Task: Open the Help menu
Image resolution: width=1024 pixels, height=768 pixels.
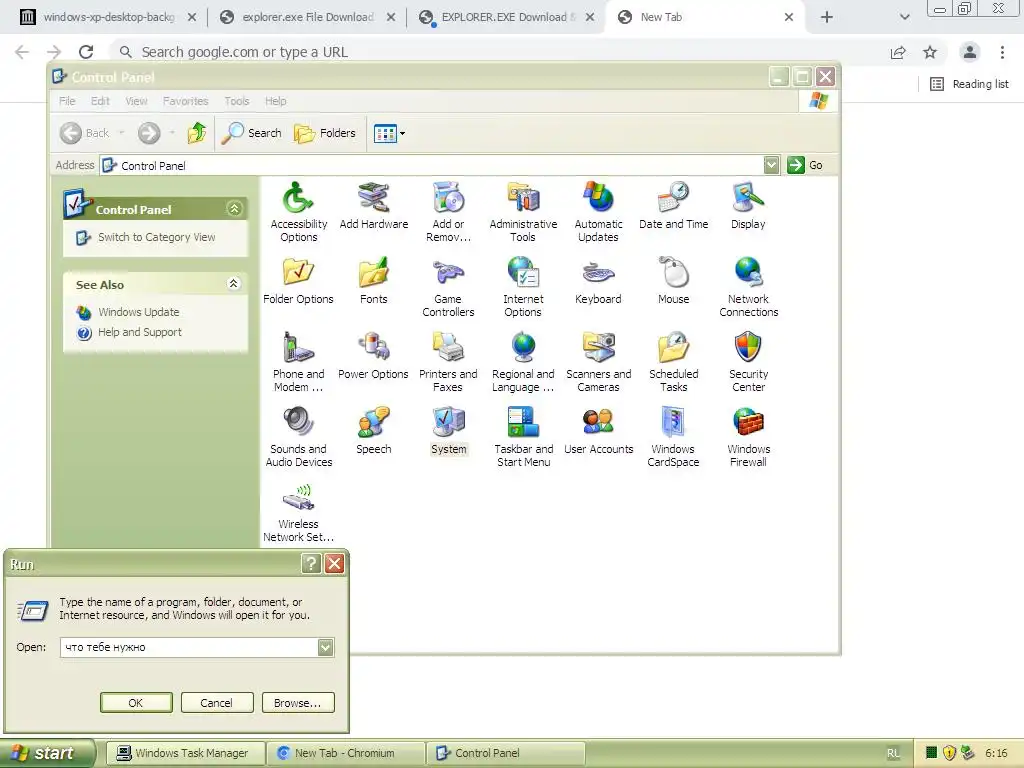Action: [x=276, y=101]
